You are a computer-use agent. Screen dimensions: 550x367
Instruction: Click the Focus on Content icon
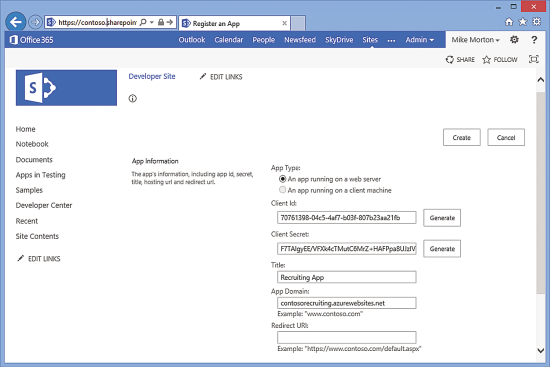coord(534,59)
